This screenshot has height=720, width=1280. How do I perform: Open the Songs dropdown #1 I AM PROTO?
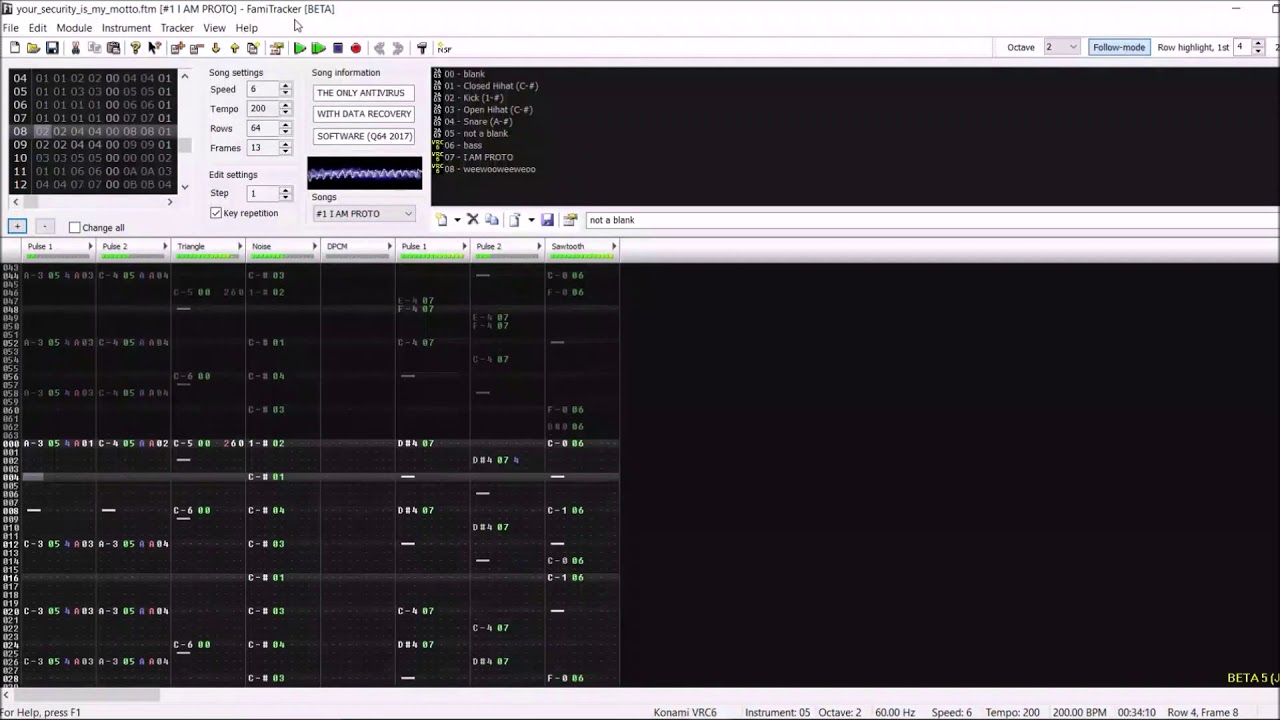point(364,214)
